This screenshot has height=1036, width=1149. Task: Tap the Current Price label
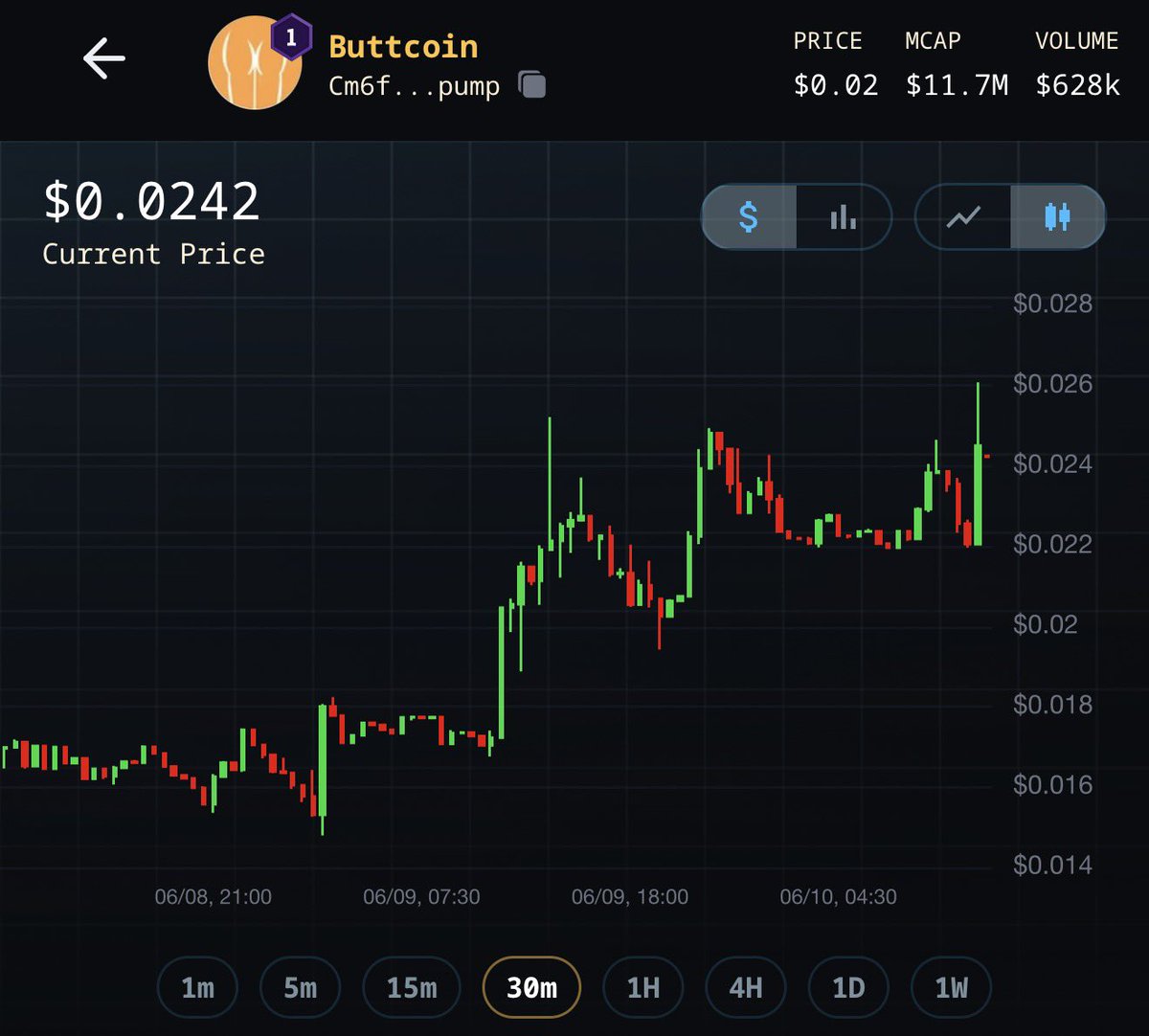153,254
